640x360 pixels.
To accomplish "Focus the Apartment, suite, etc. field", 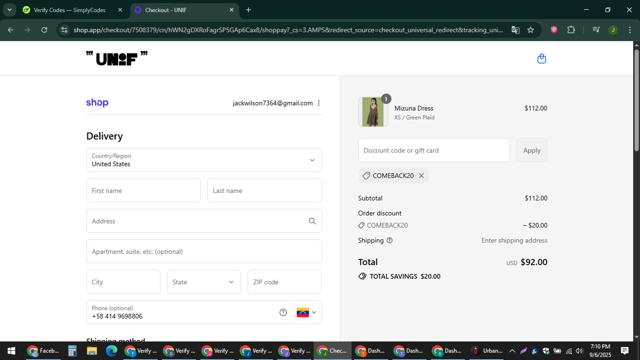I will click(x=204, y=251).
